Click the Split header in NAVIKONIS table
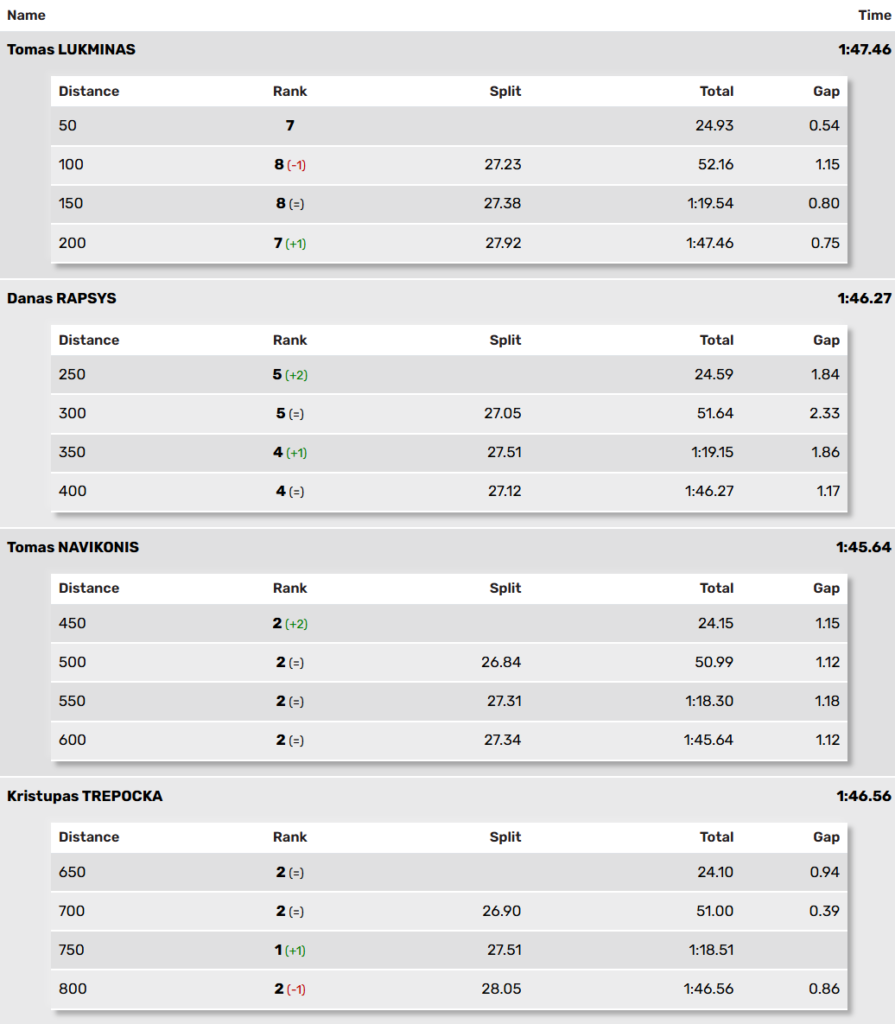This screenshot has width=895, height=1024. click(x=505, y=588)
